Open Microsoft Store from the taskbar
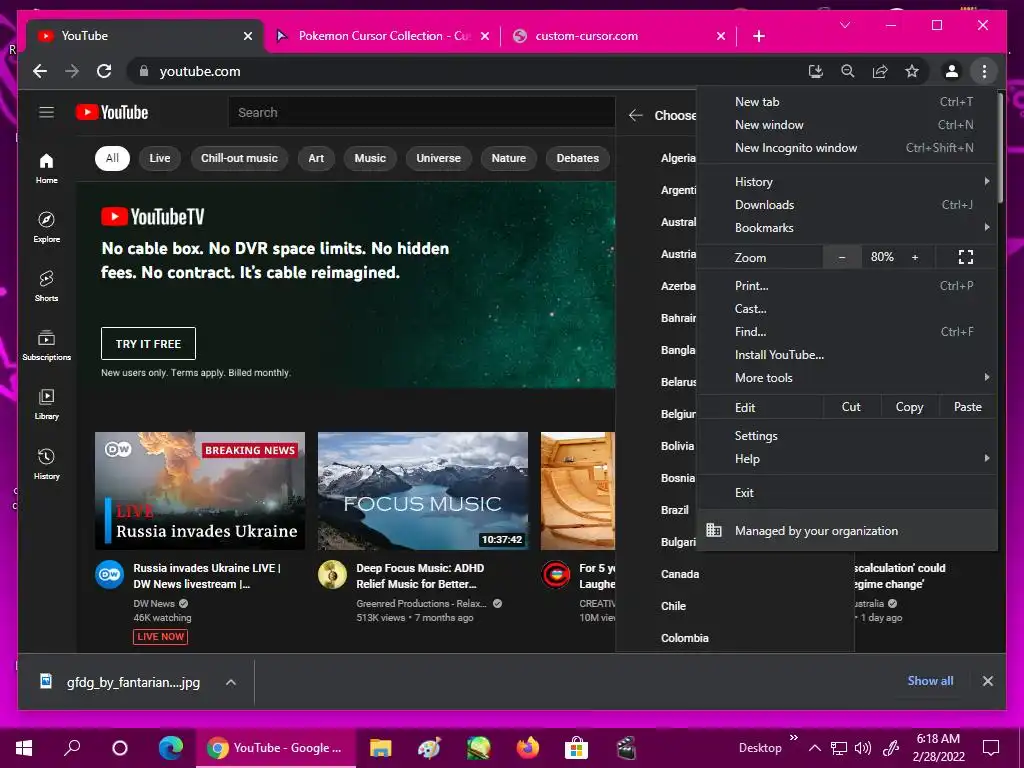 577,748
